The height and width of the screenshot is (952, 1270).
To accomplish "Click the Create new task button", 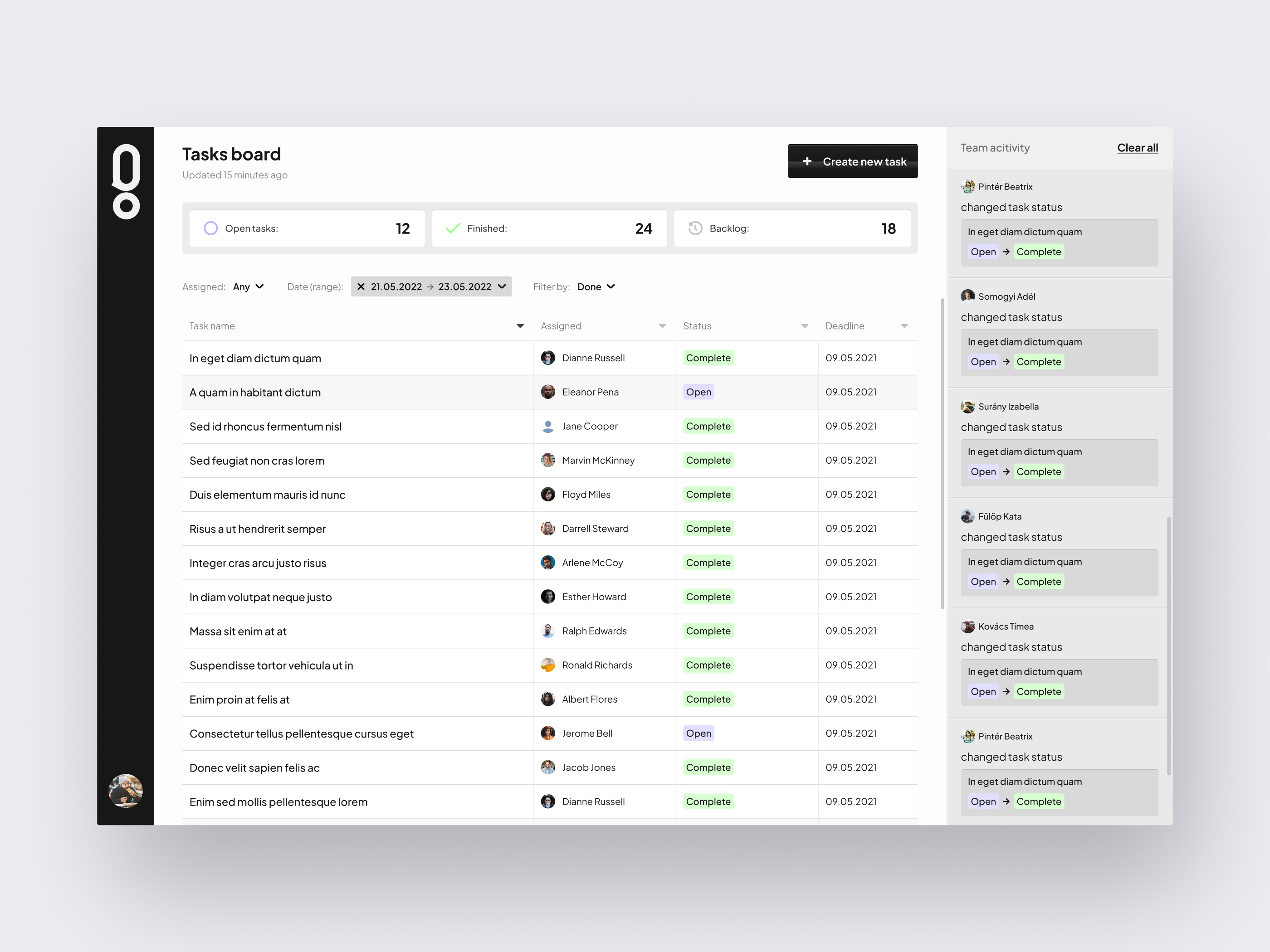I will point(853,161).
